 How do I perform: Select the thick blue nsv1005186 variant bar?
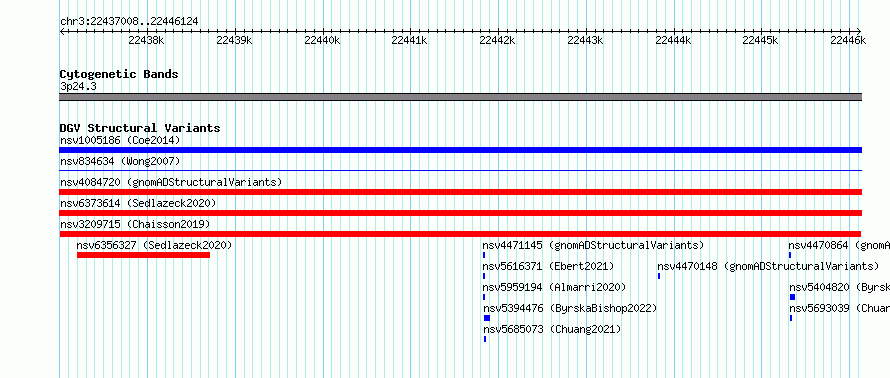pyautogui.click(x=460, y=150)
